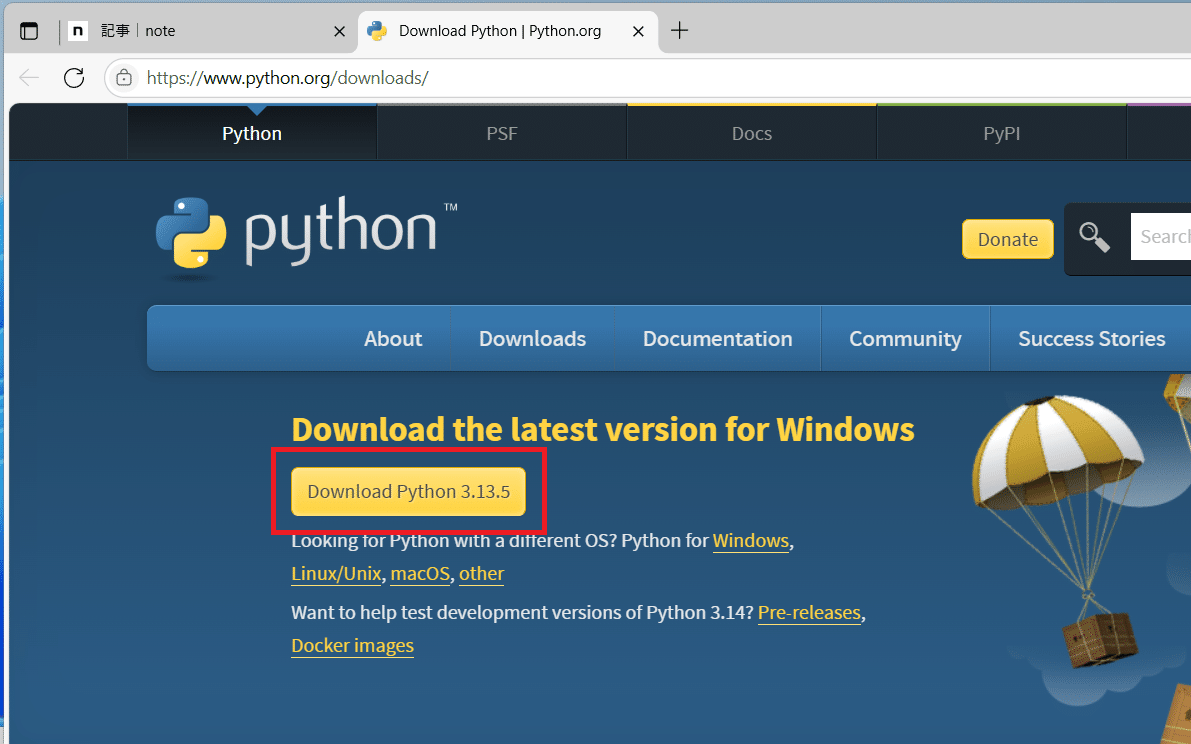The height and width of the screenshot is (744, 1191).
Task: Select the PSF top navigation tab
Action: click(502, 133)
